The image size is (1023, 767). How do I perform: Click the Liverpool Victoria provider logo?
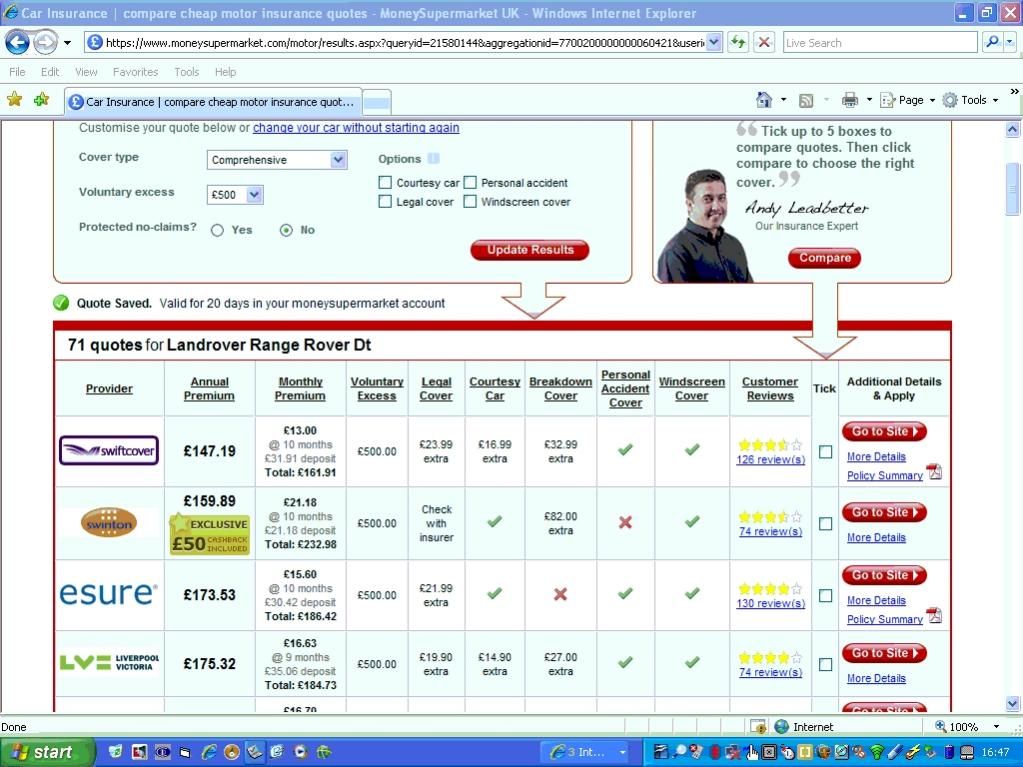[109, 663]
